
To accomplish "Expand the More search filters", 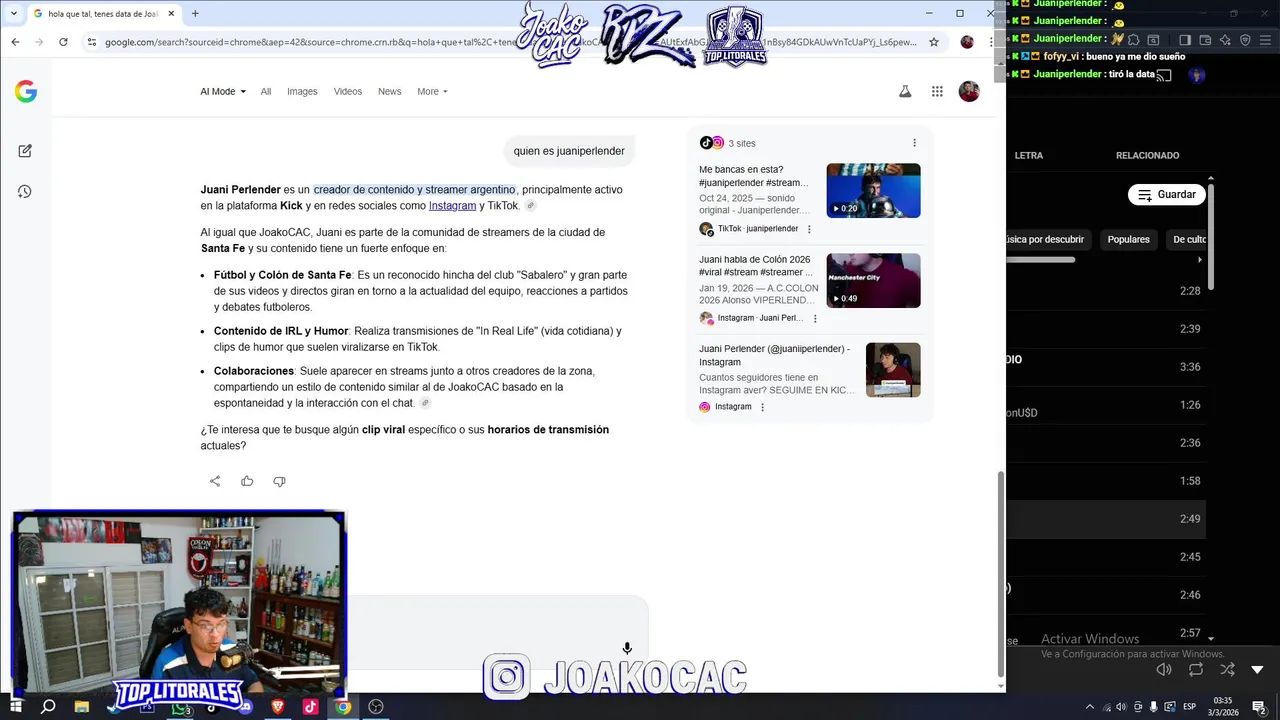I will point(432,91).
